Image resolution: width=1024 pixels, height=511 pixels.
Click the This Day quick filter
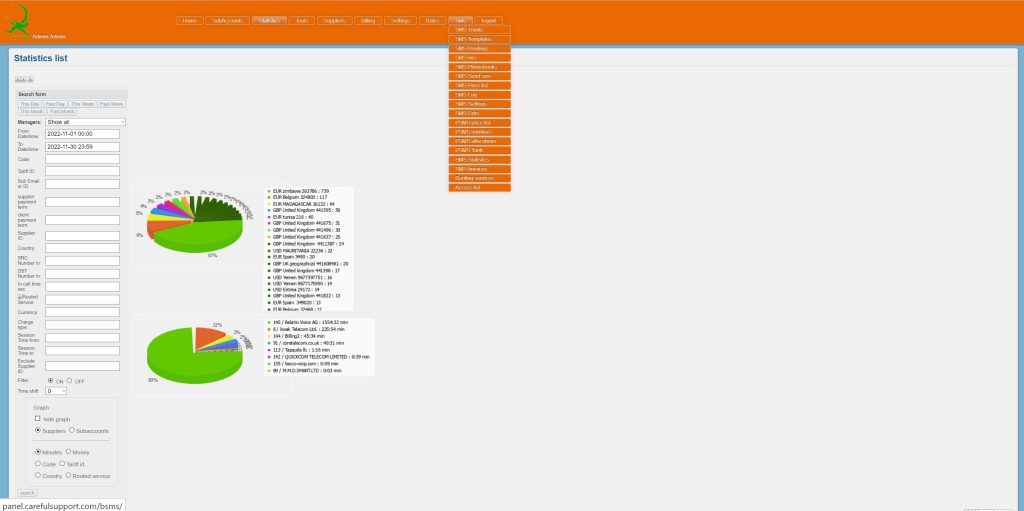click(x=29, y=104)
